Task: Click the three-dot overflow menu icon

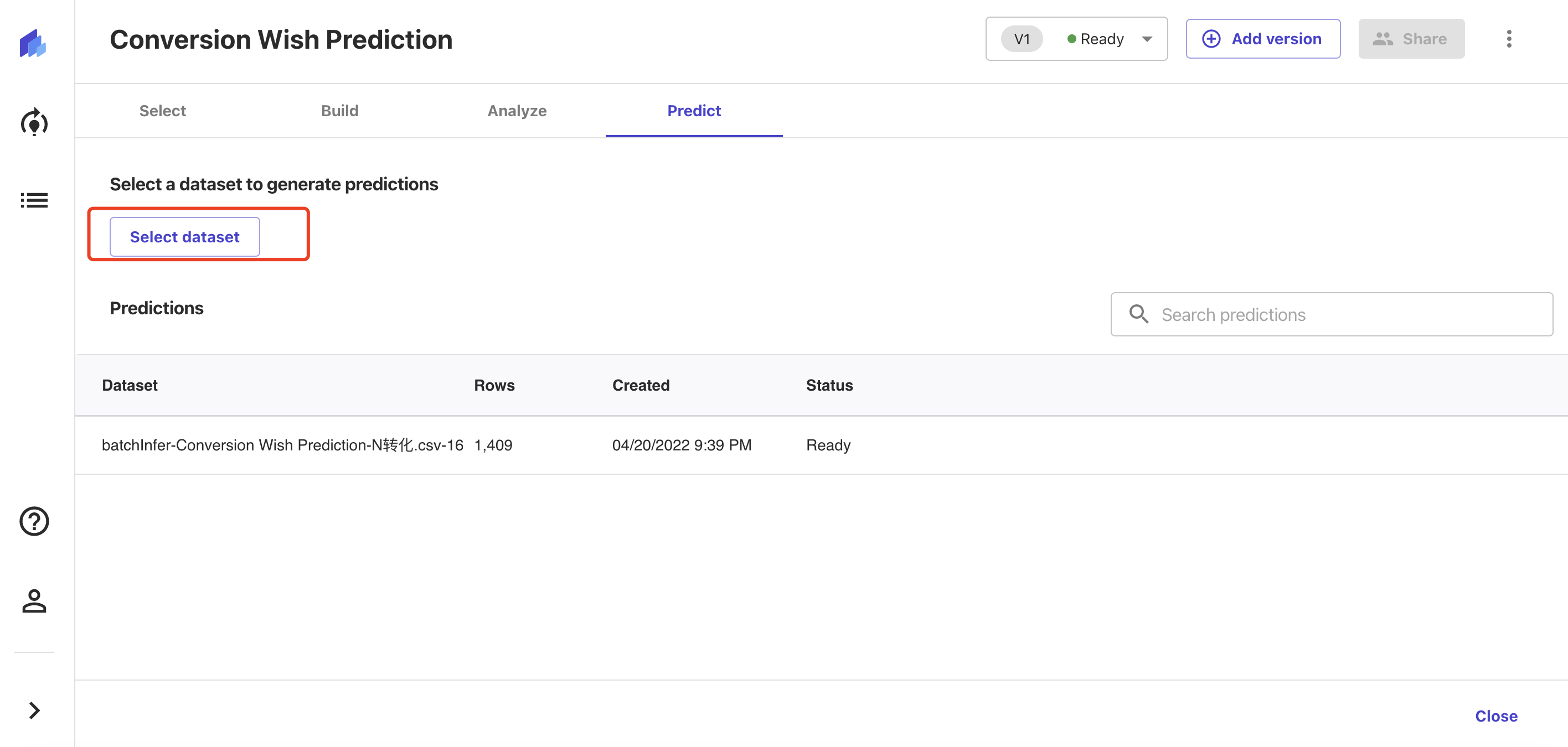Action: [1510, 38]
